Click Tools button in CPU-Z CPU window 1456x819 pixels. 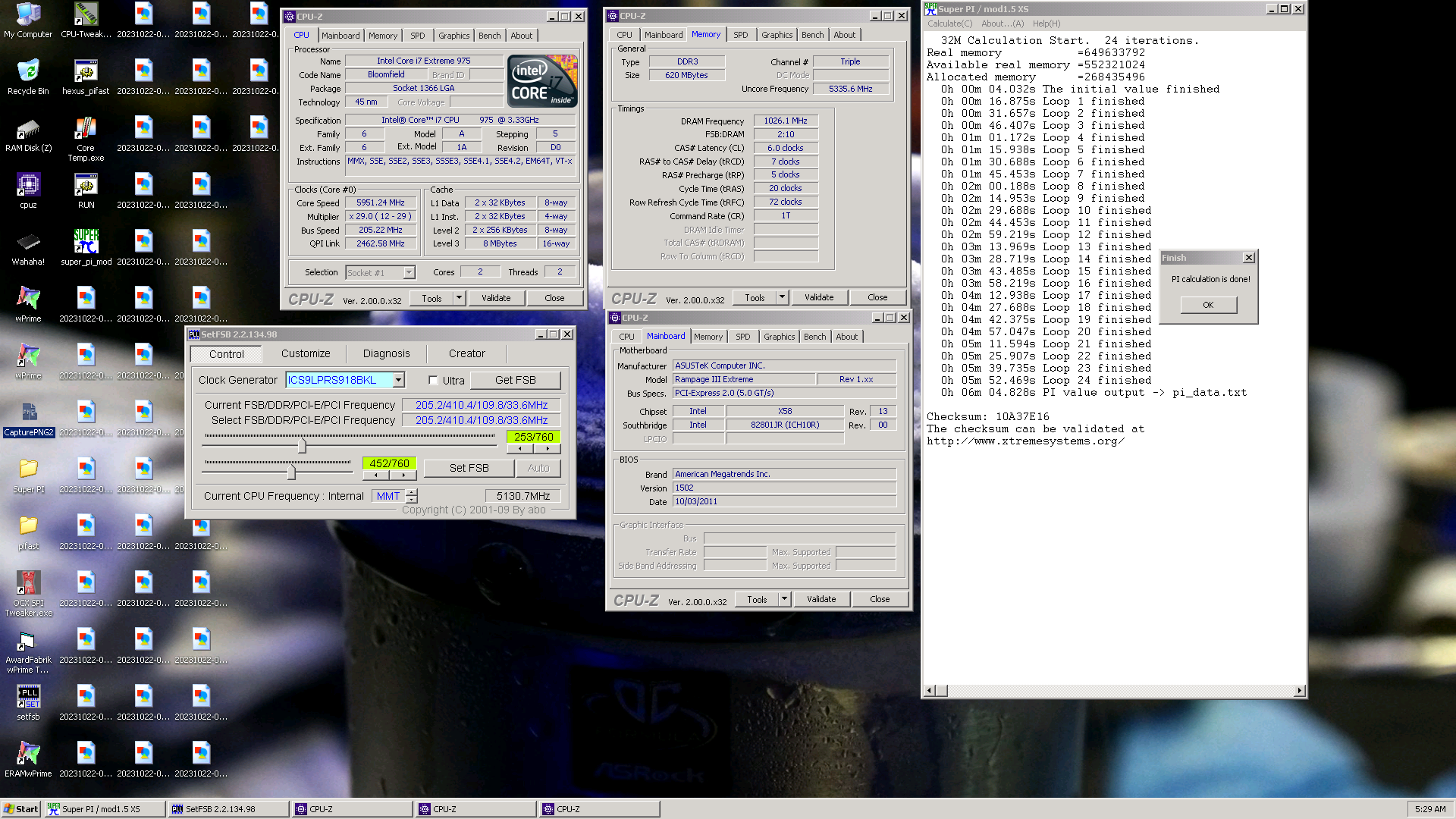point(431,298)
